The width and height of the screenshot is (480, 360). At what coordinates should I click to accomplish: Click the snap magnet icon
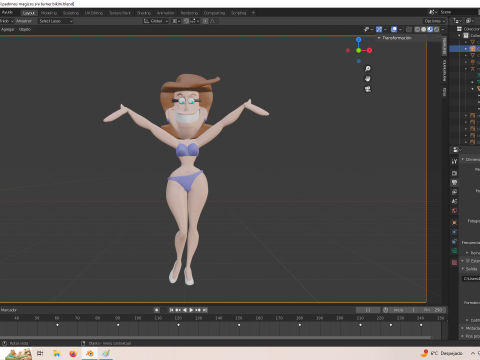pos(186,21)
